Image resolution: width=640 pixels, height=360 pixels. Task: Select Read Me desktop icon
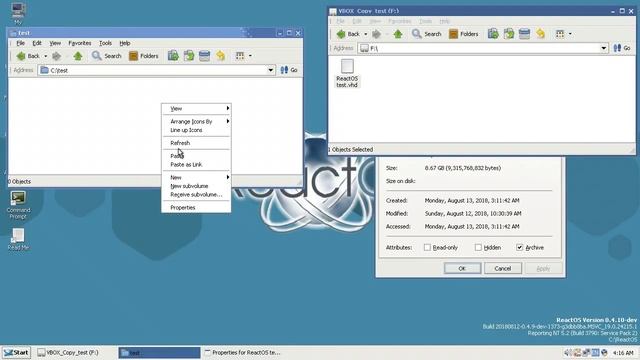(18, 239)
